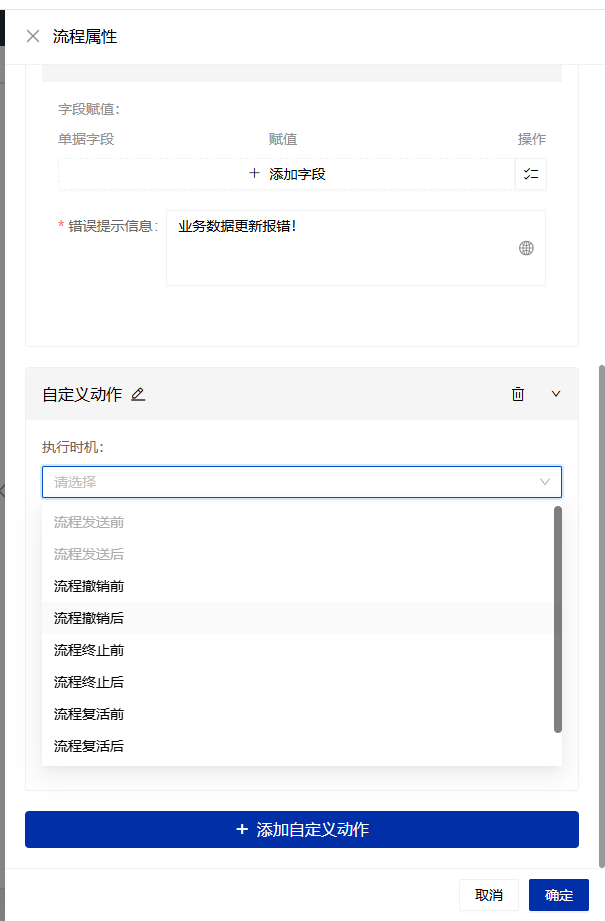Focus the 错误提示信息 text area

pos(356,248)
